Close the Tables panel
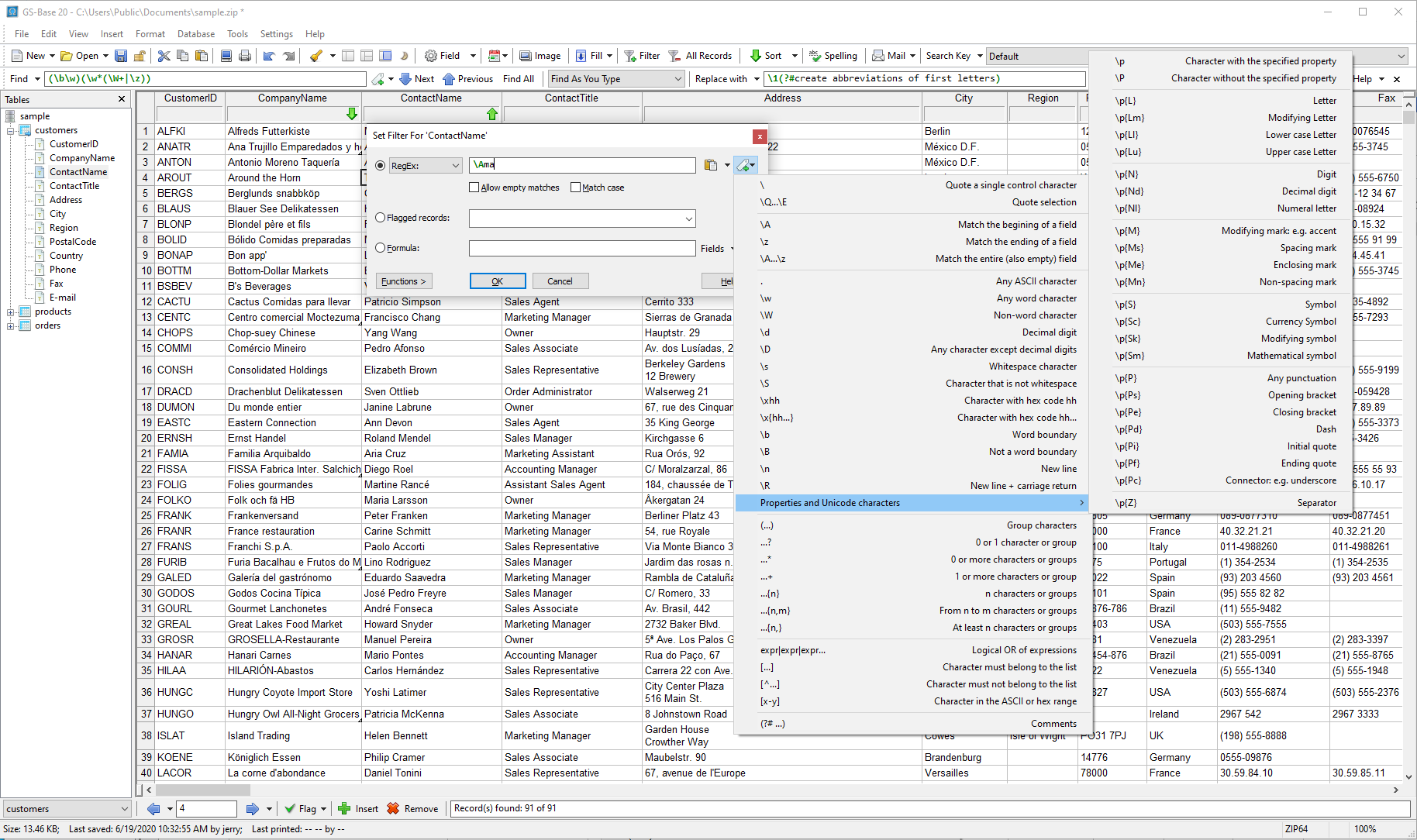The image size is (1417, 840). click(x=122, y=99)
